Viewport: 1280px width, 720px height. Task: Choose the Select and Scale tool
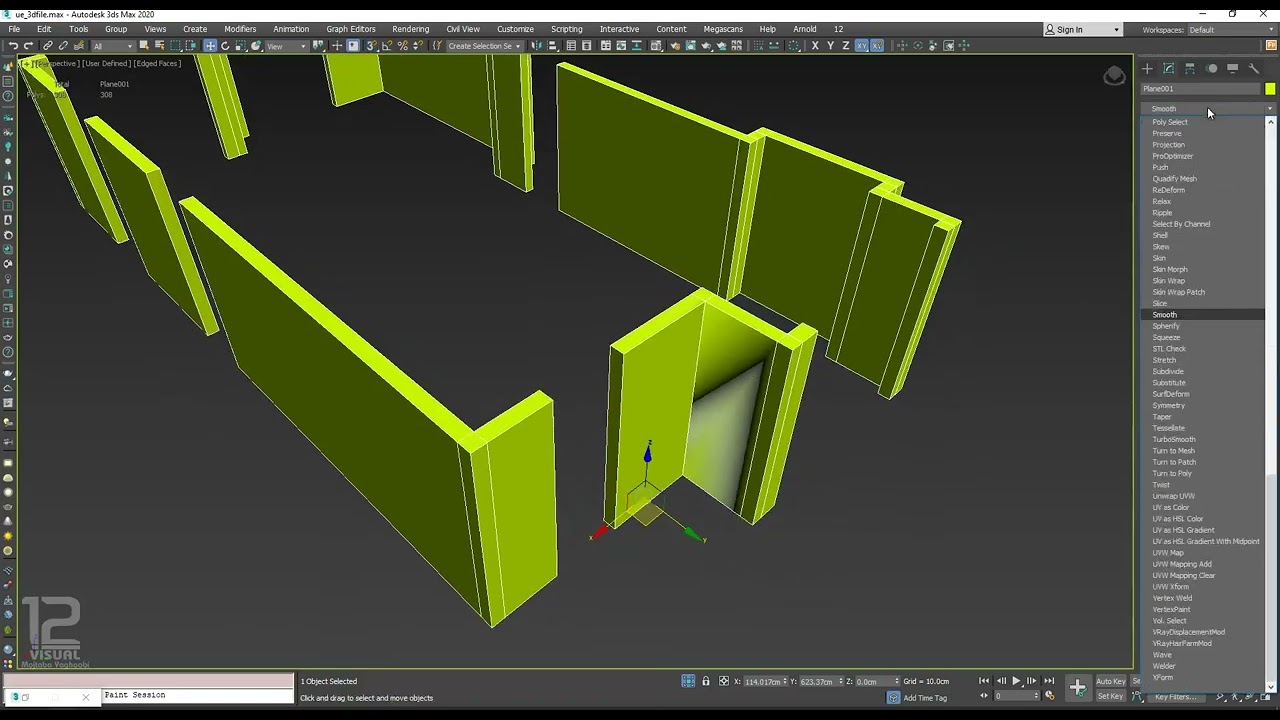[241, 46]
